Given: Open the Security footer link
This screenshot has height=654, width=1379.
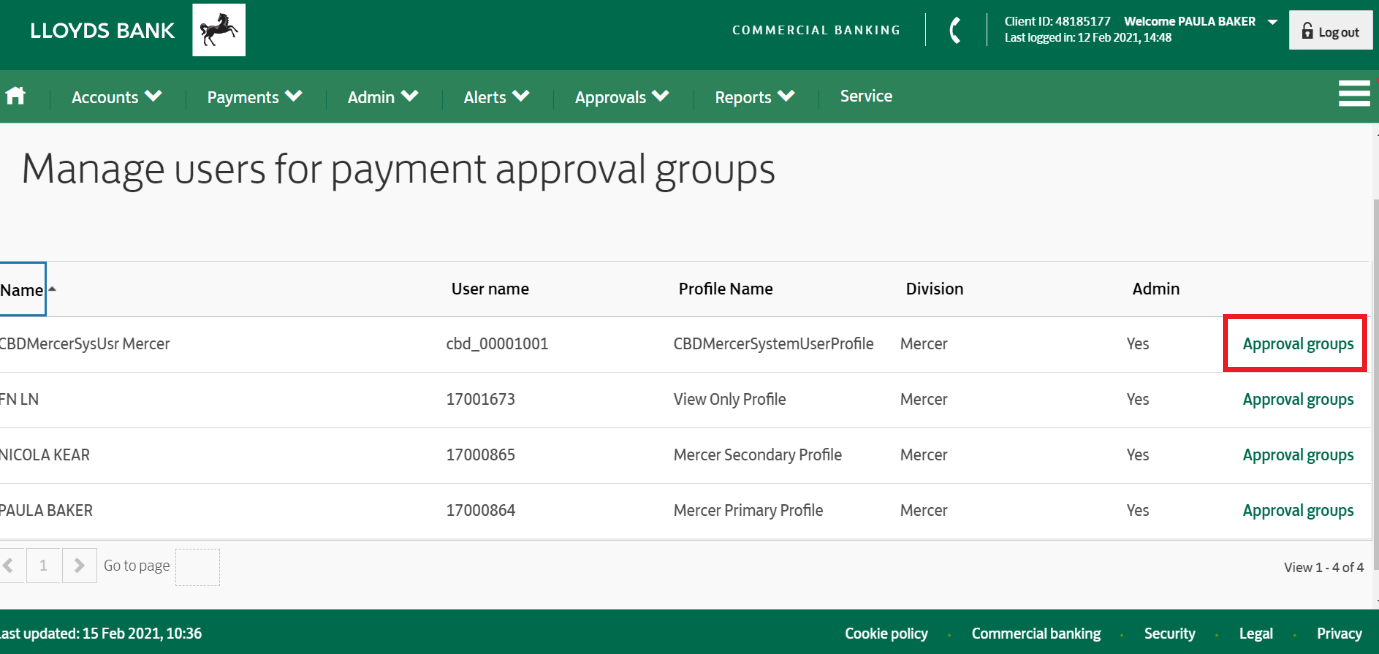Looking at the screenshot, I should [1170, 634].
